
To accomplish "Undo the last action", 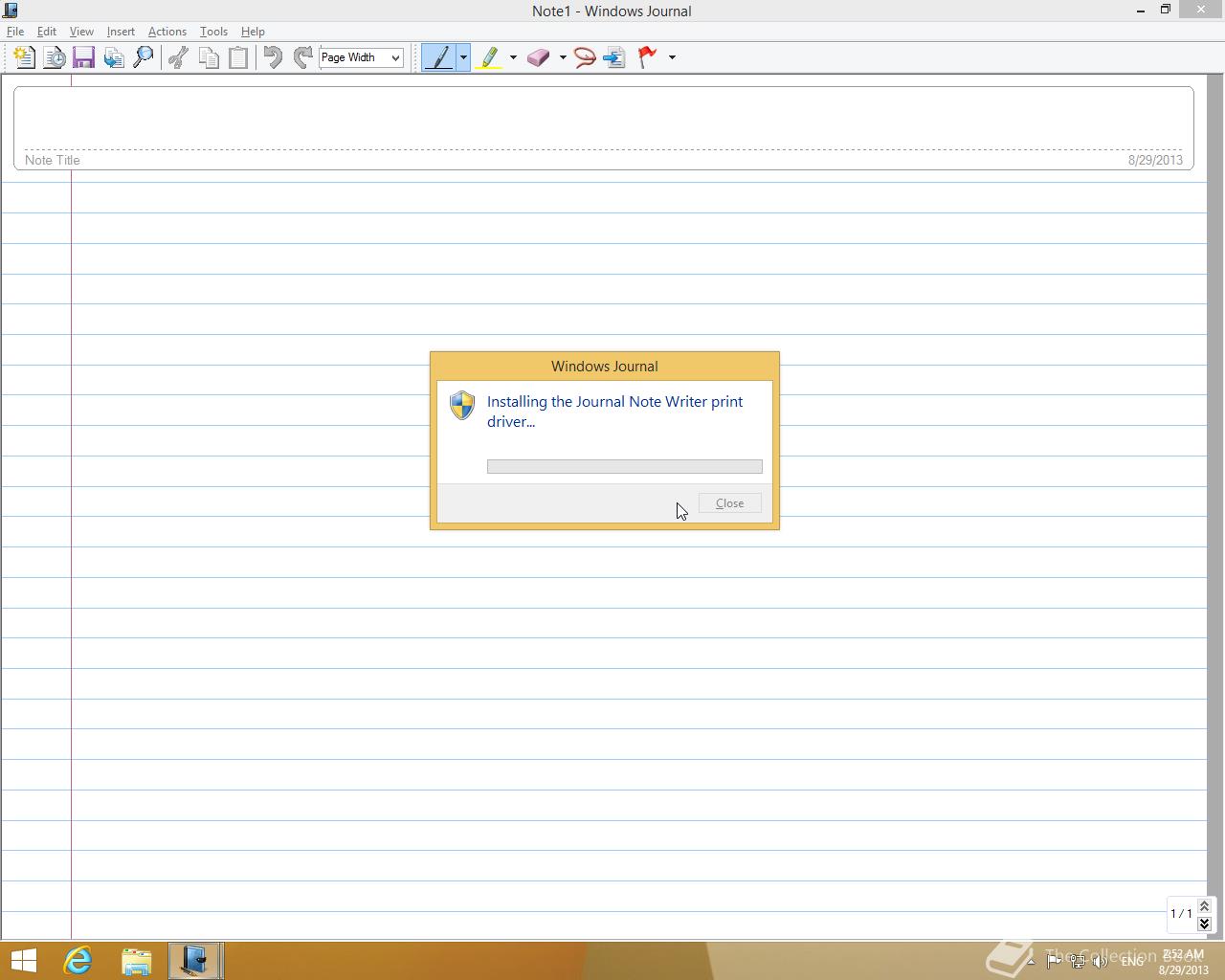I will point(273,57).
